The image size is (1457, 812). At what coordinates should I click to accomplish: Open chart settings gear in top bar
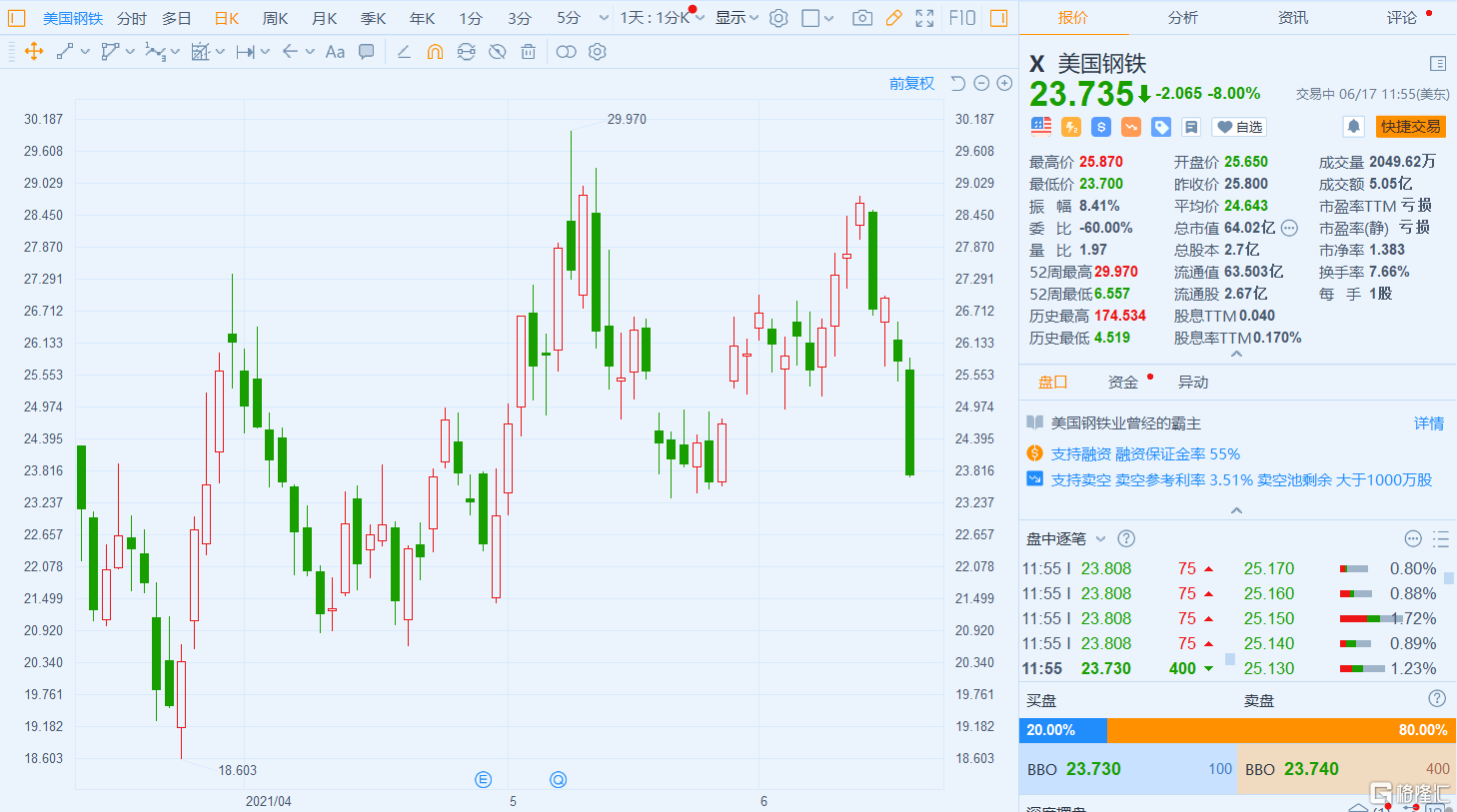click(x=778, y=18)
